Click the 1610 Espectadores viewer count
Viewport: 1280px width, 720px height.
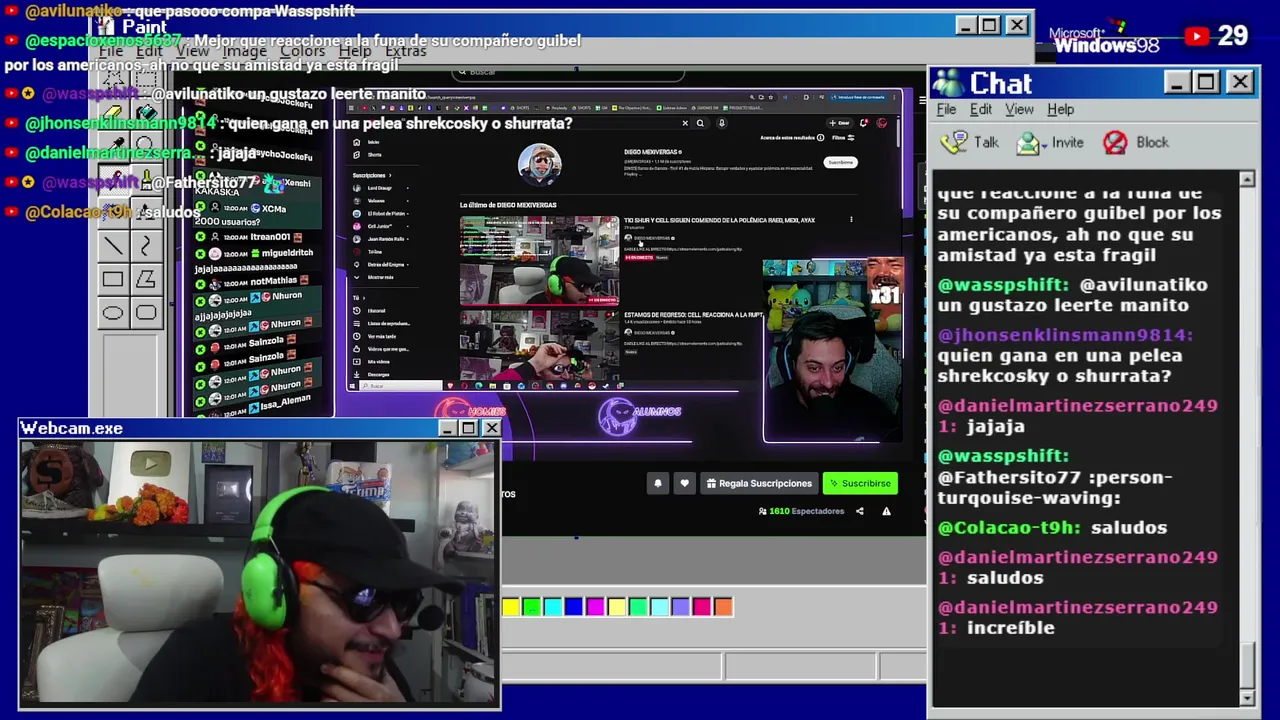[802, 511]
